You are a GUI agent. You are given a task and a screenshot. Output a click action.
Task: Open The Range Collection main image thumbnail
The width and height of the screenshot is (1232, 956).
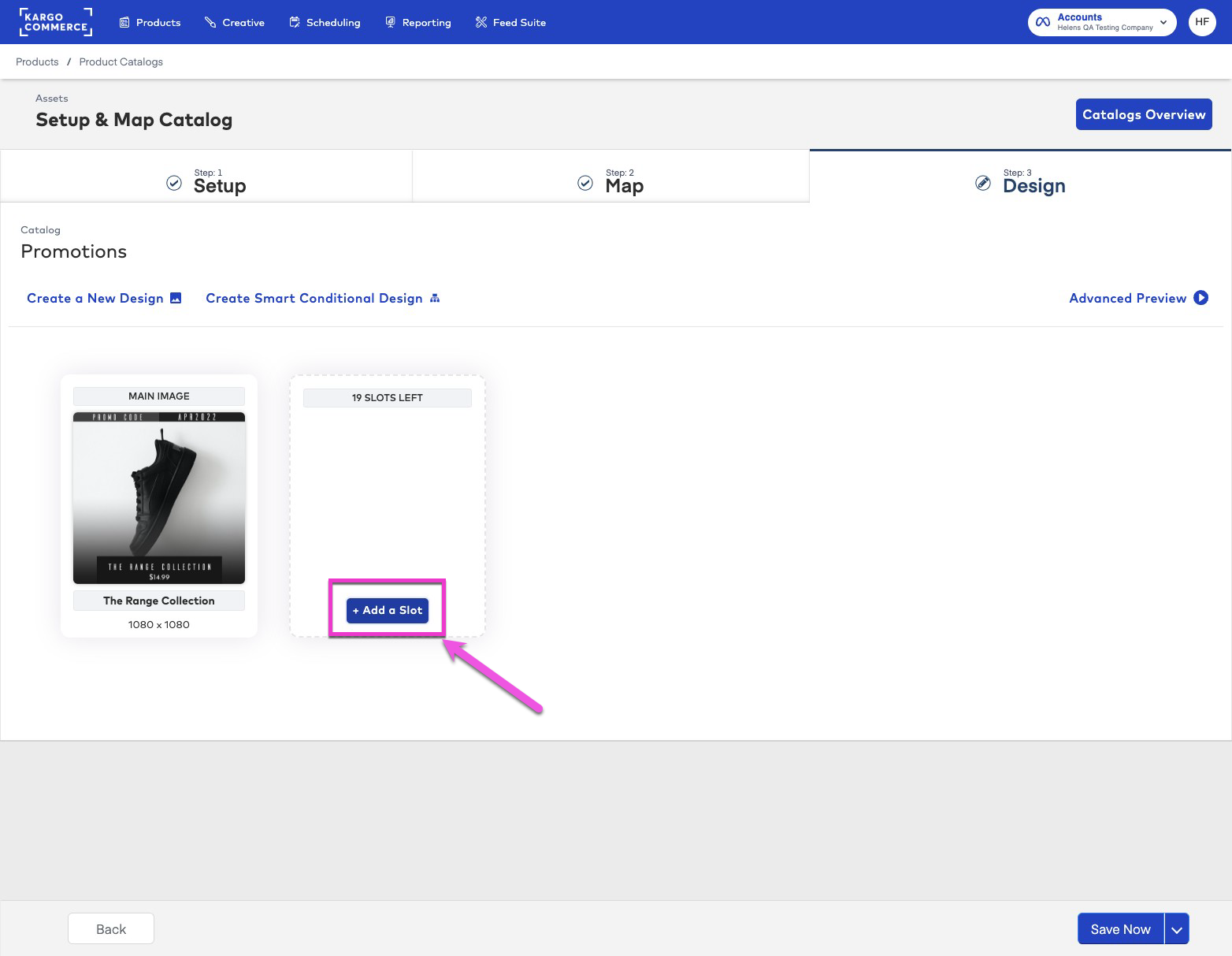click(x=158, y=497)
